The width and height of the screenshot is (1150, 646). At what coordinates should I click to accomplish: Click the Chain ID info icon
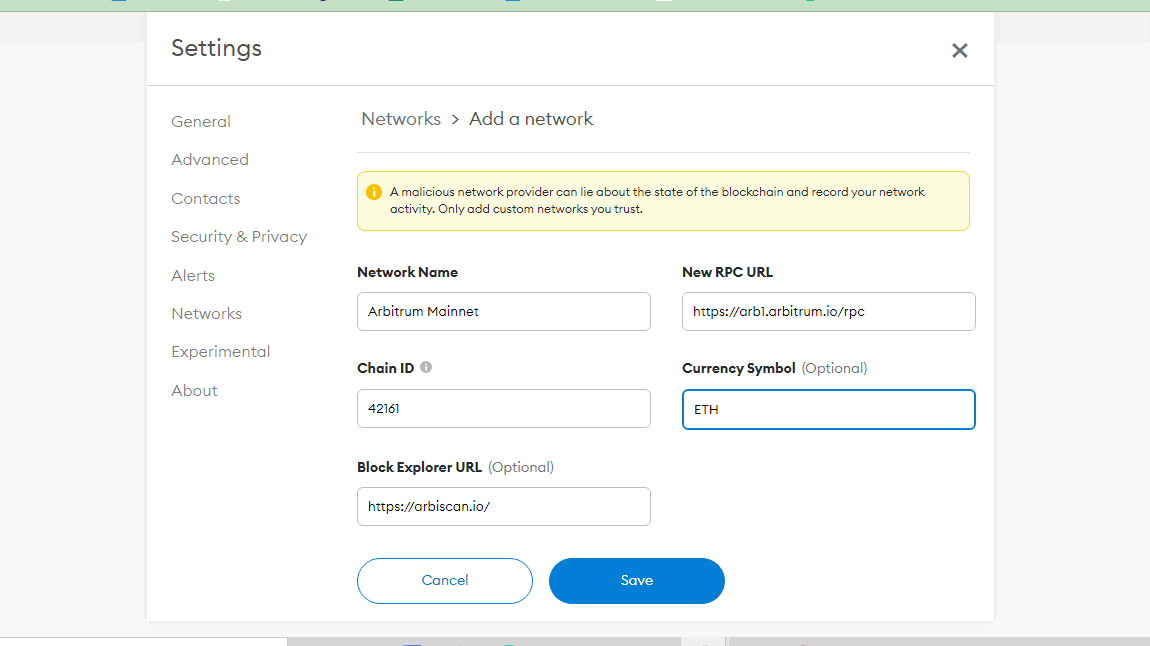tap(426, 367)
